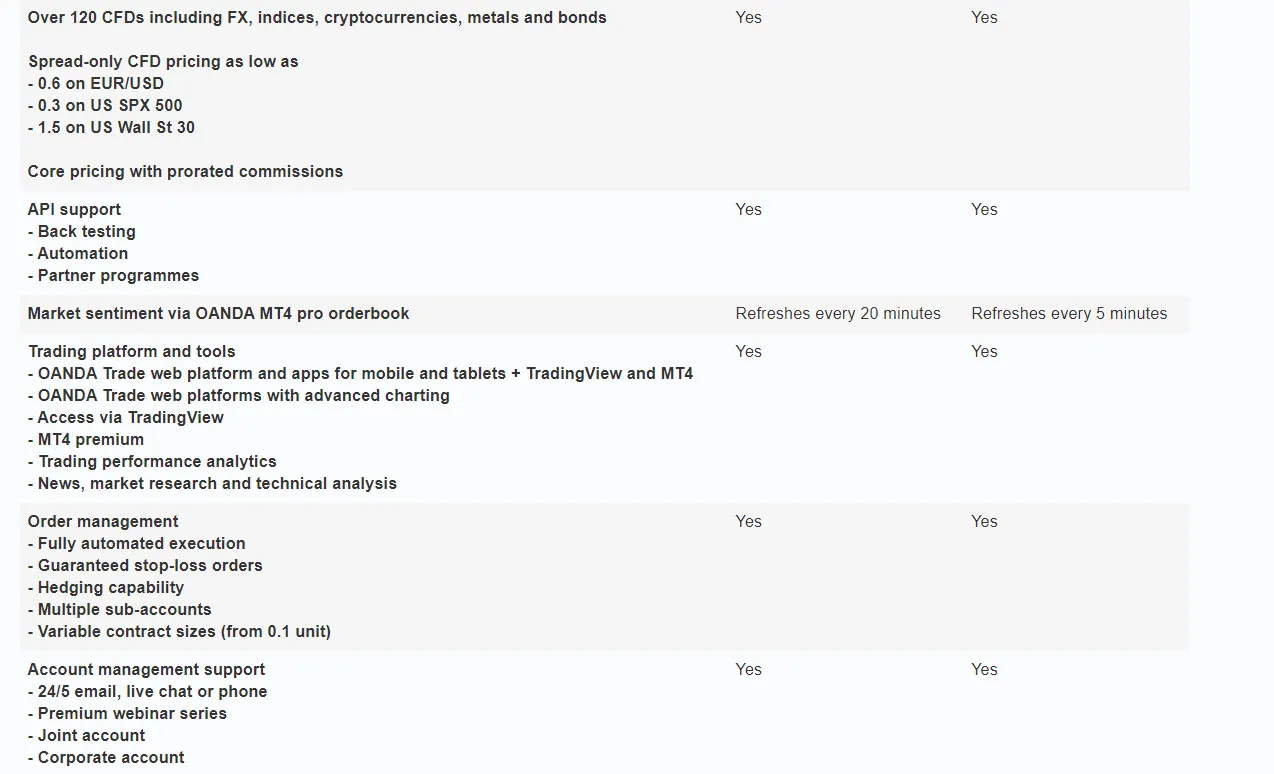1274x774 pixels.
Task: Click 'Market sentiment via OANDA MT4 pro orderbook'
Action: [x=218, y=313]
